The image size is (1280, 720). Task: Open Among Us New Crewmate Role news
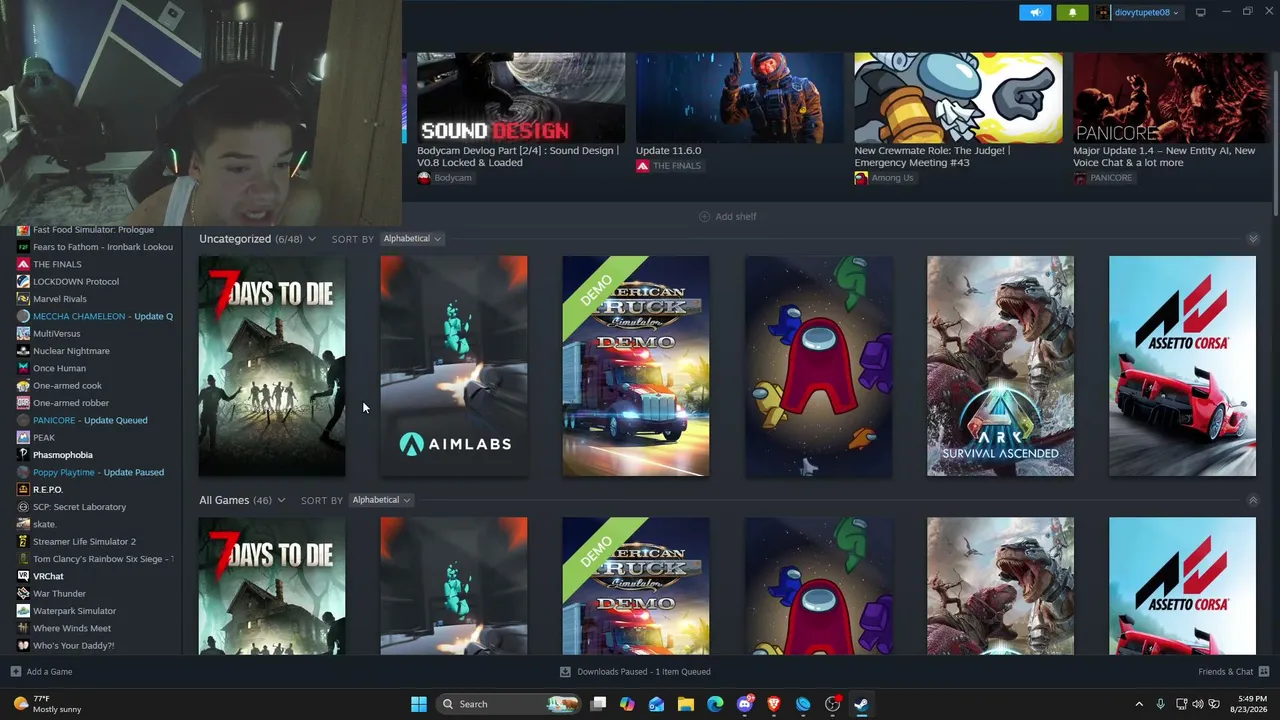958,111
